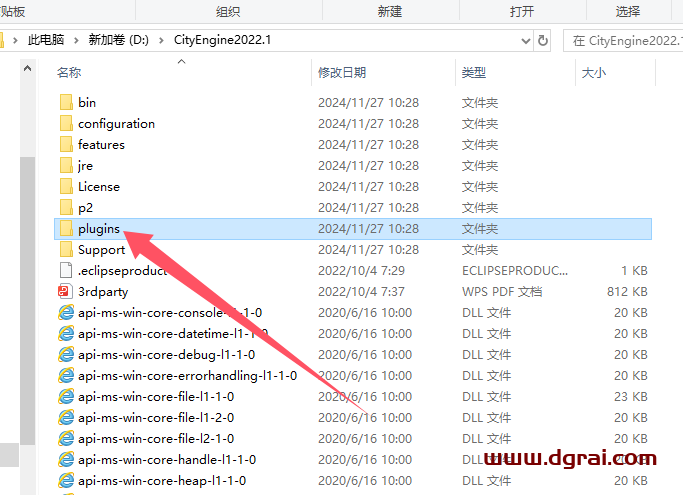Select the Support folder name
The image size is (683, 495).
[x=101, y=250]
